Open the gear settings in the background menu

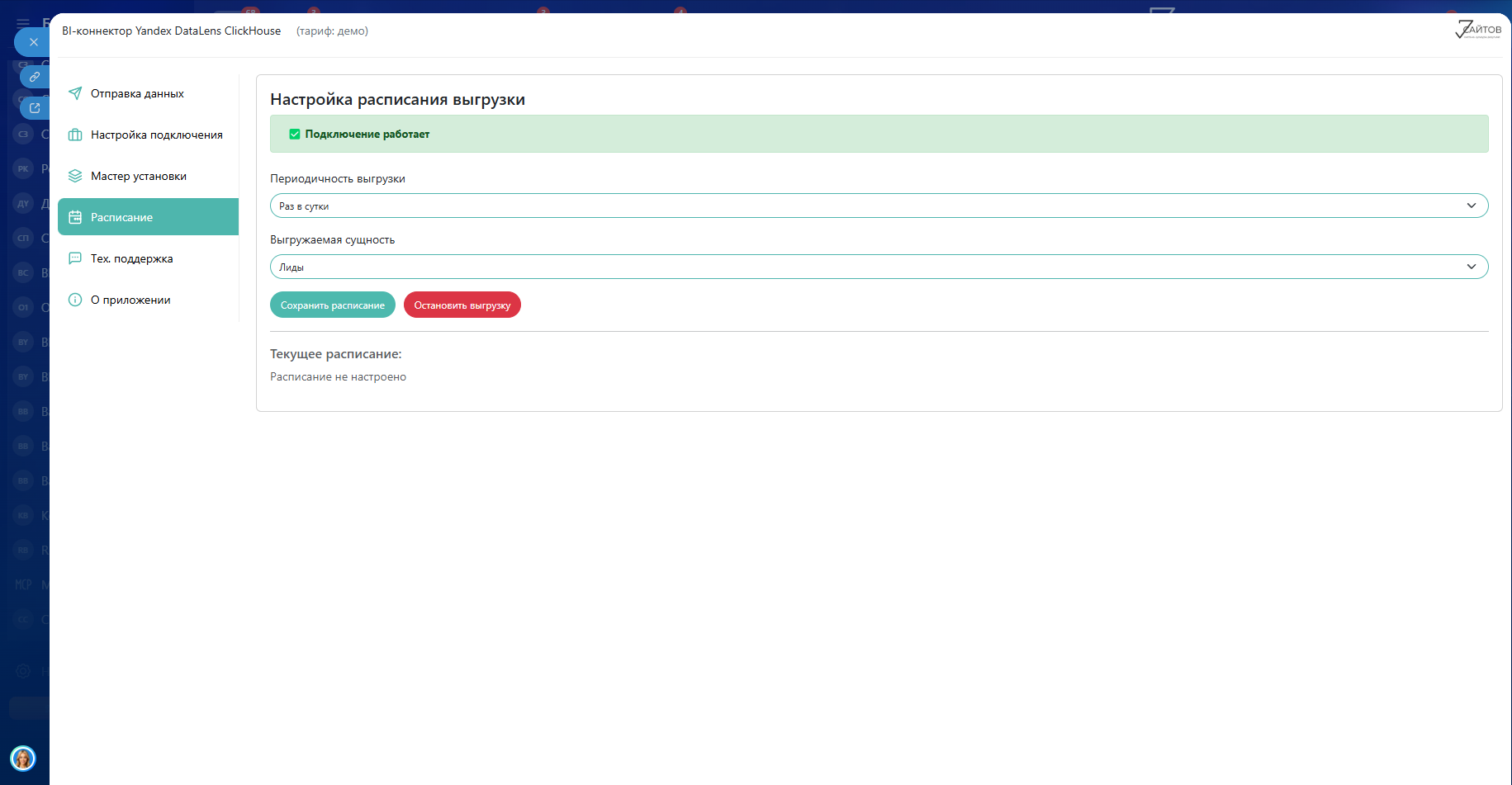click(x=23, y=671)
